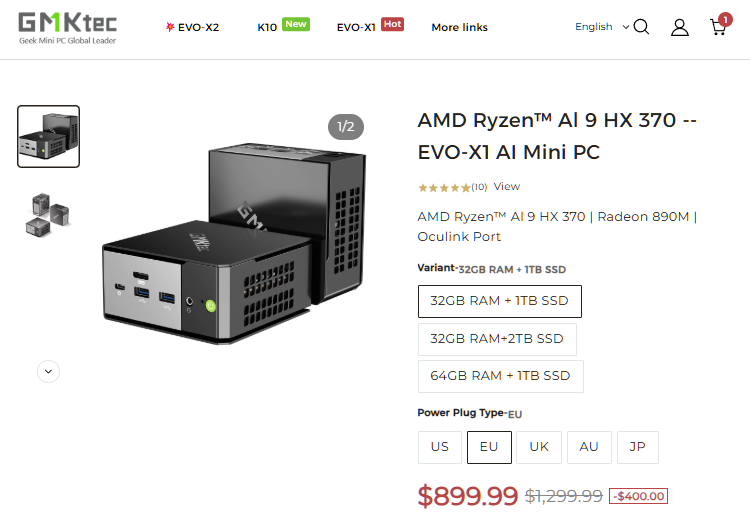Image resolution: width=750 pixels, height=517 pixels.
Task: Select the second product thumbnail with three PCs
Action: point(48,214)
